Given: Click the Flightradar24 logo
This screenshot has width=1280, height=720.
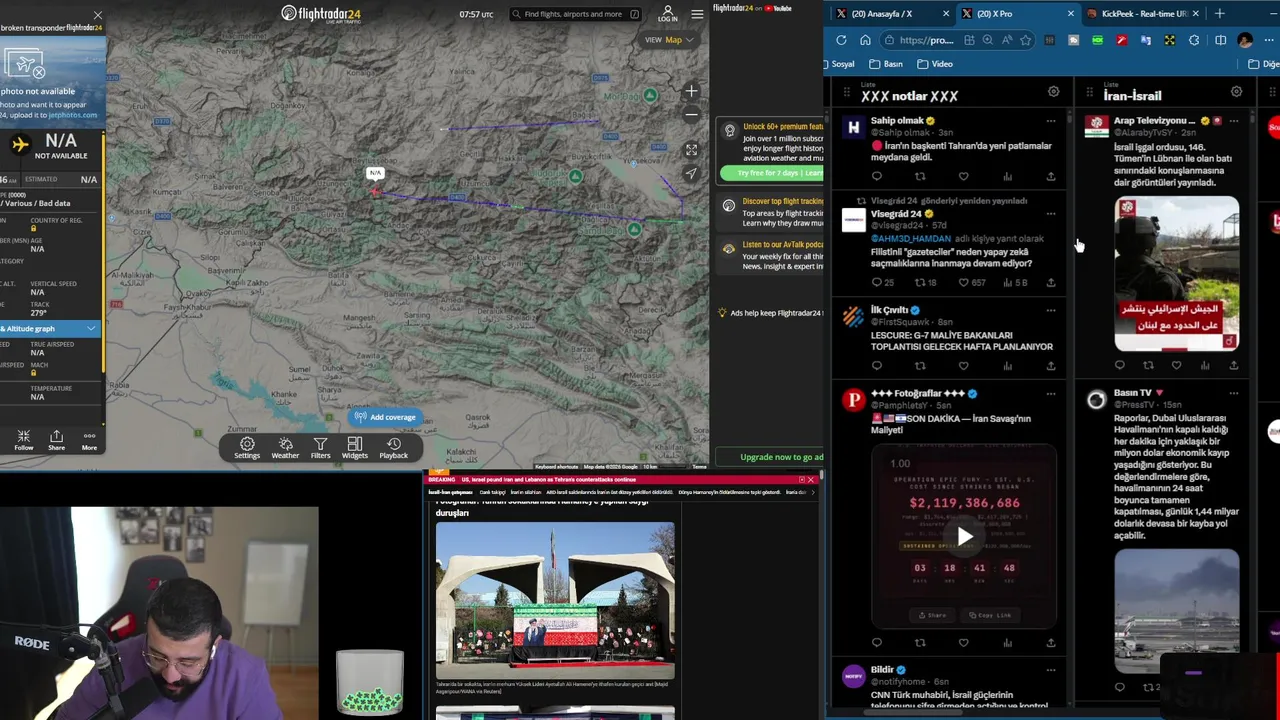Looking at the screenshot, I should coord(321,14).
